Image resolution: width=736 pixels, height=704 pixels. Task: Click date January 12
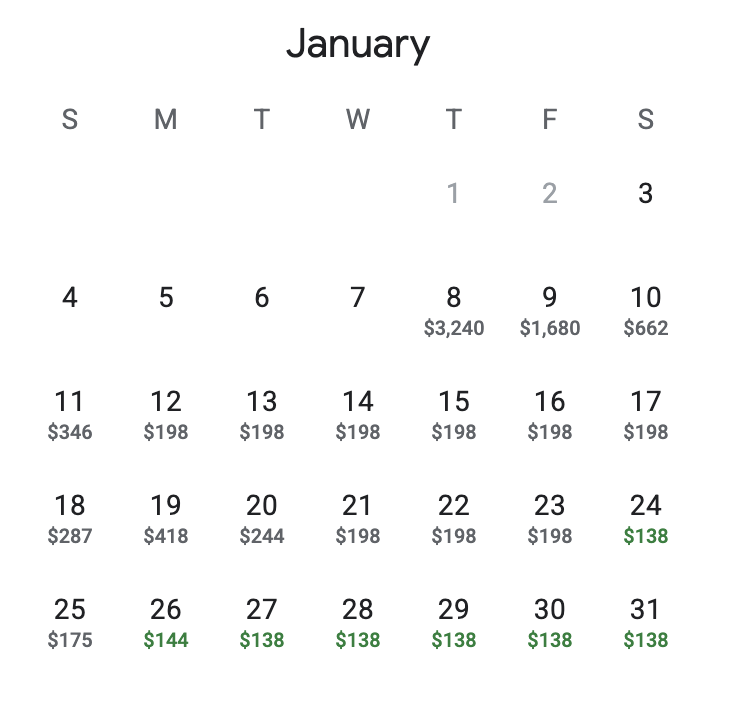(166, 414)
